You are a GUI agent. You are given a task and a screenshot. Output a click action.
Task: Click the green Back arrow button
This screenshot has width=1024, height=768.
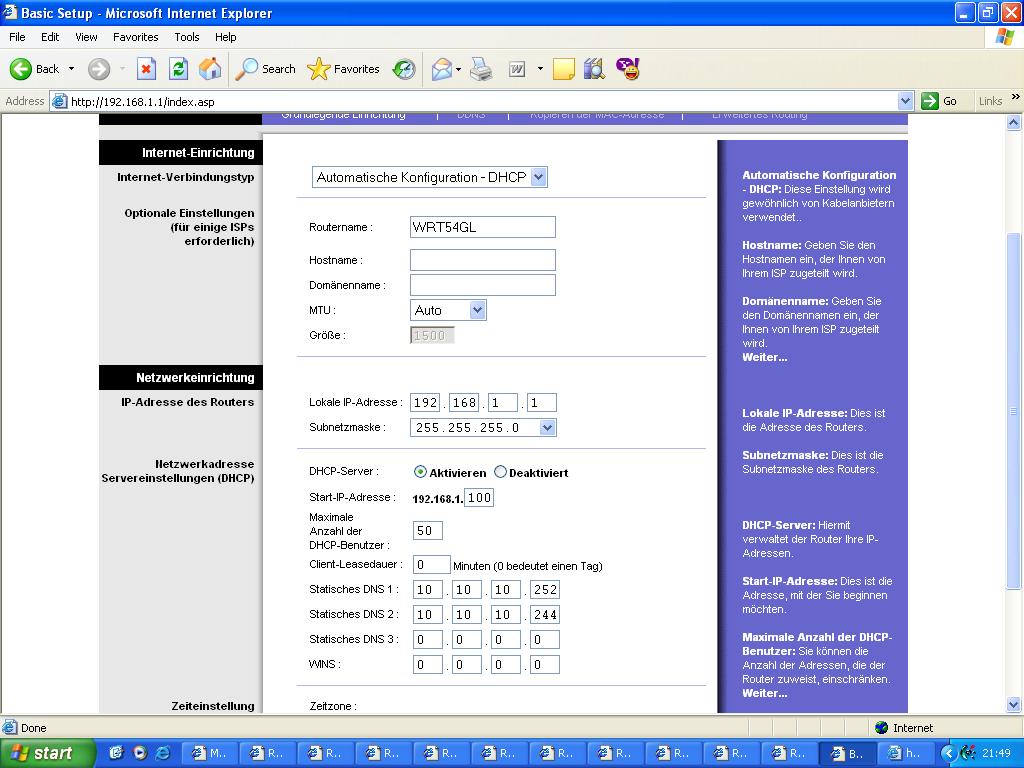point(21,69)
